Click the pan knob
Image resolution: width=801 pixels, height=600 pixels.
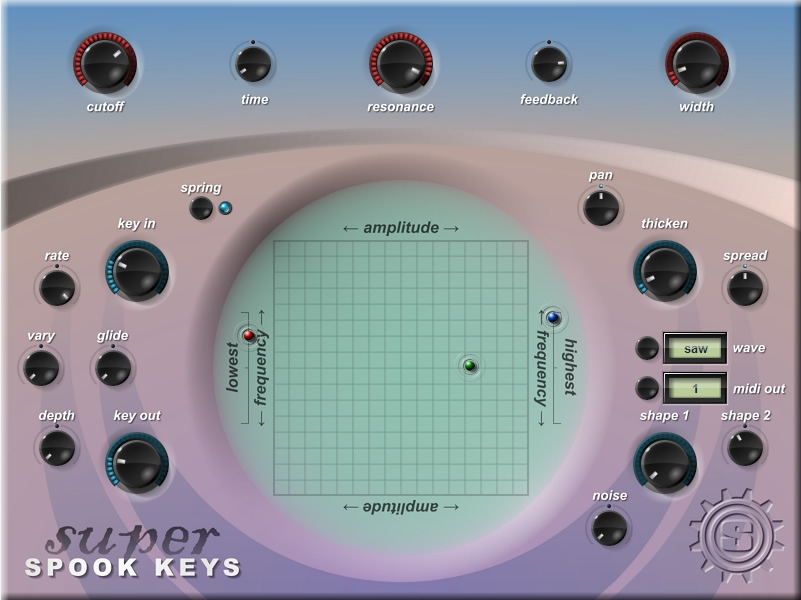pos(600,207)
